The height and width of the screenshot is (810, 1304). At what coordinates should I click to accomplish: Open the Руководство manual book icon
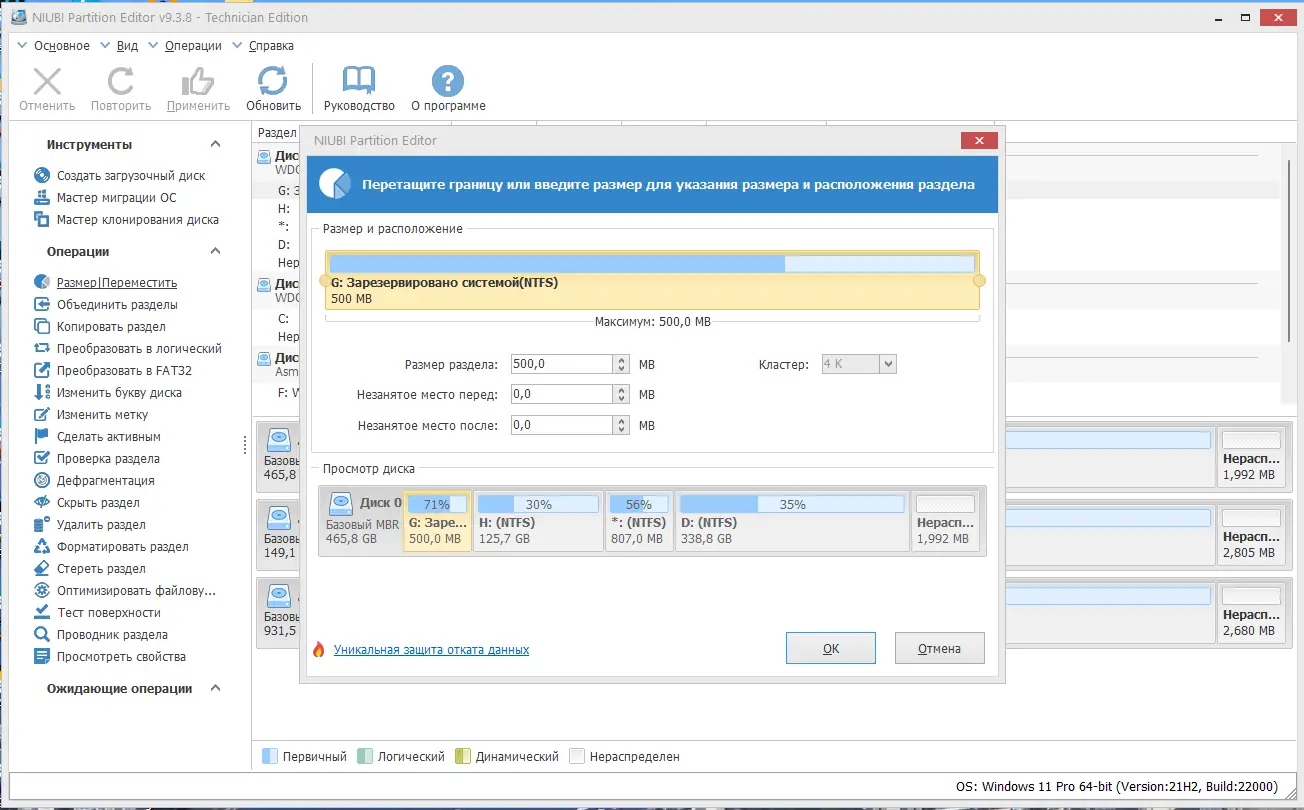[x=359, y=81]
